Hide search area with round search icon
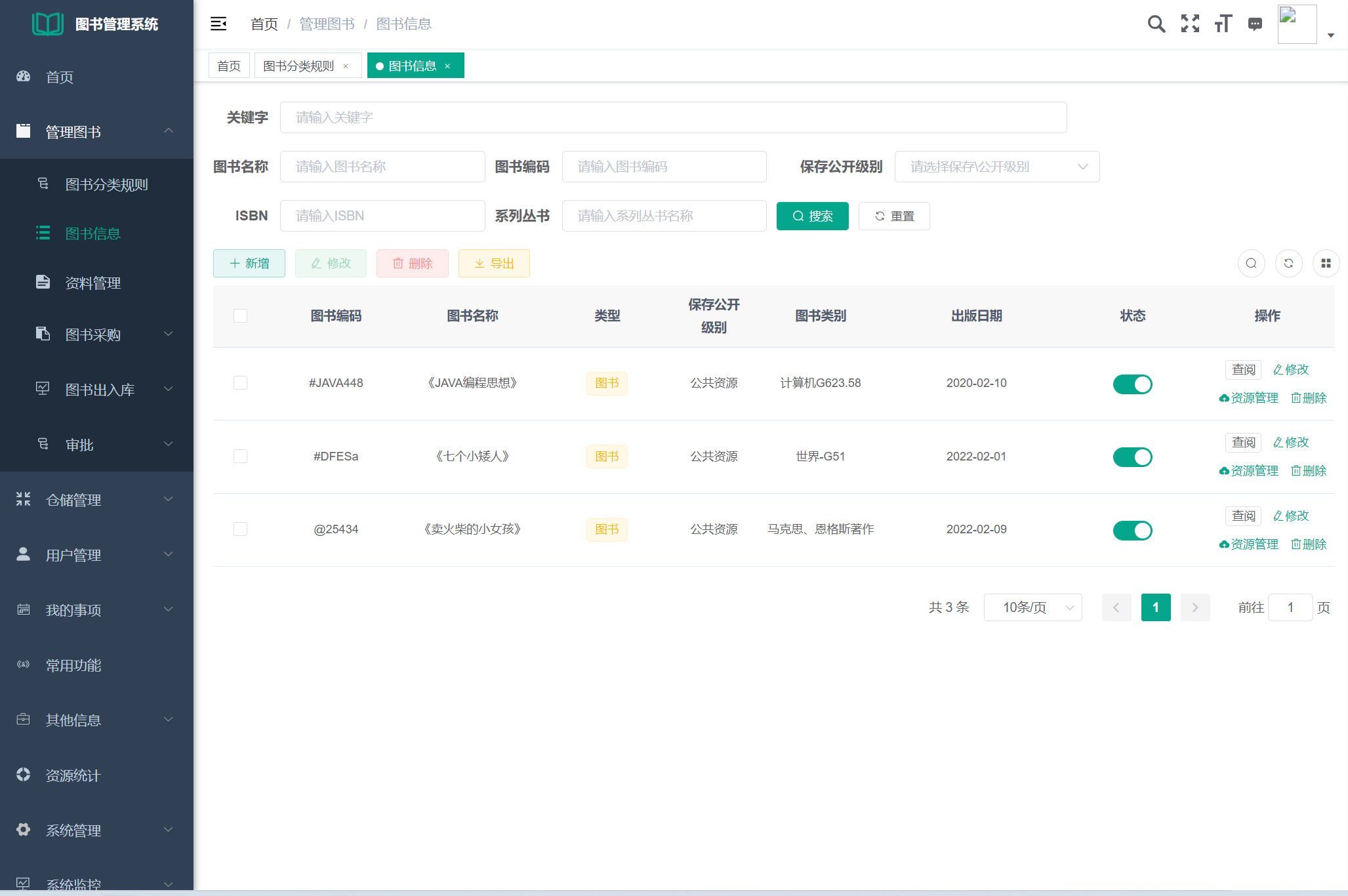The width and height of the screenshot is (1348, 896). coord(1251,263)
